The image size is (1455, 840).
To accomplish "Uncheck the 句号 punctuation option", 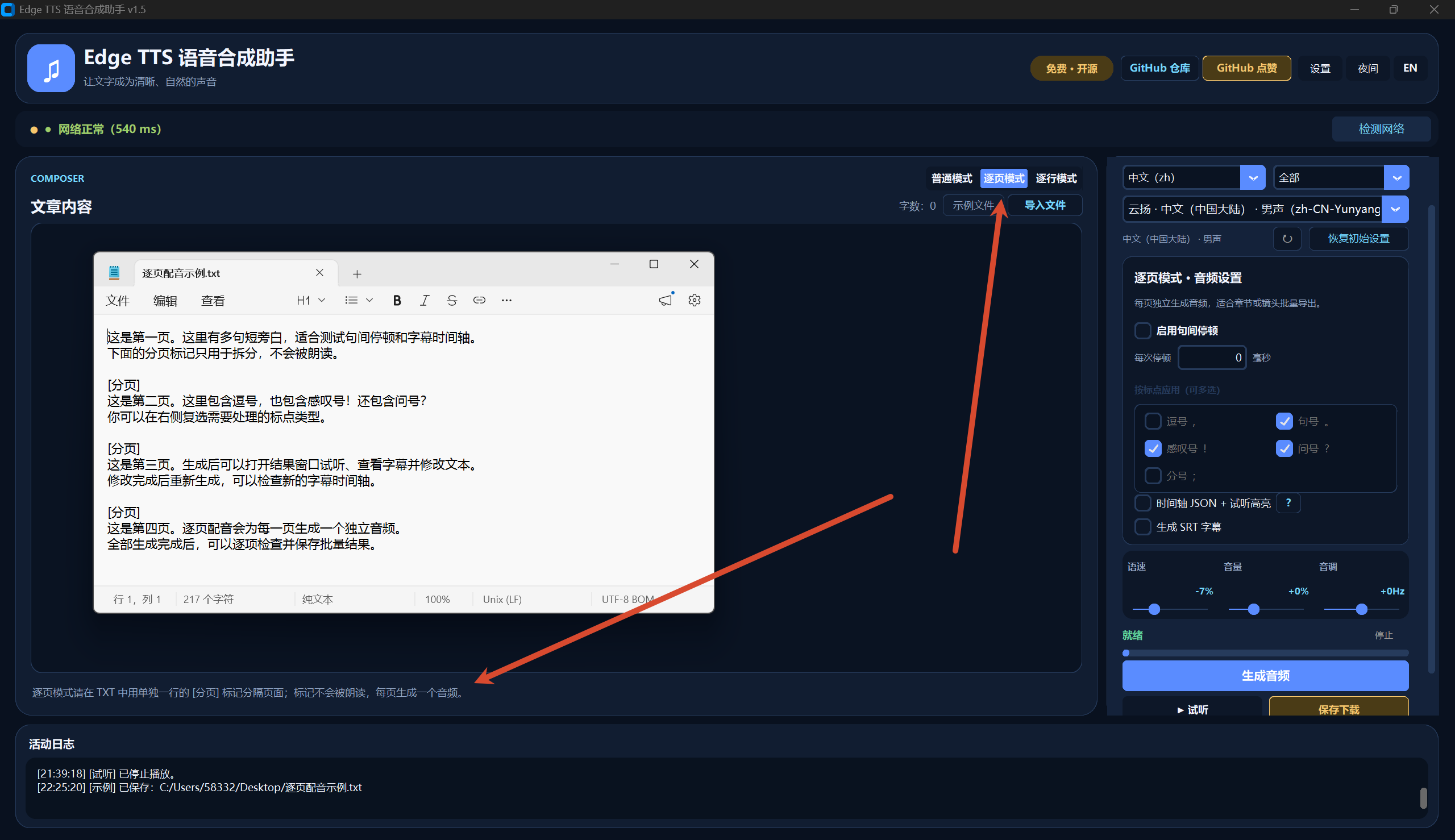I will tap(1284, 421).
